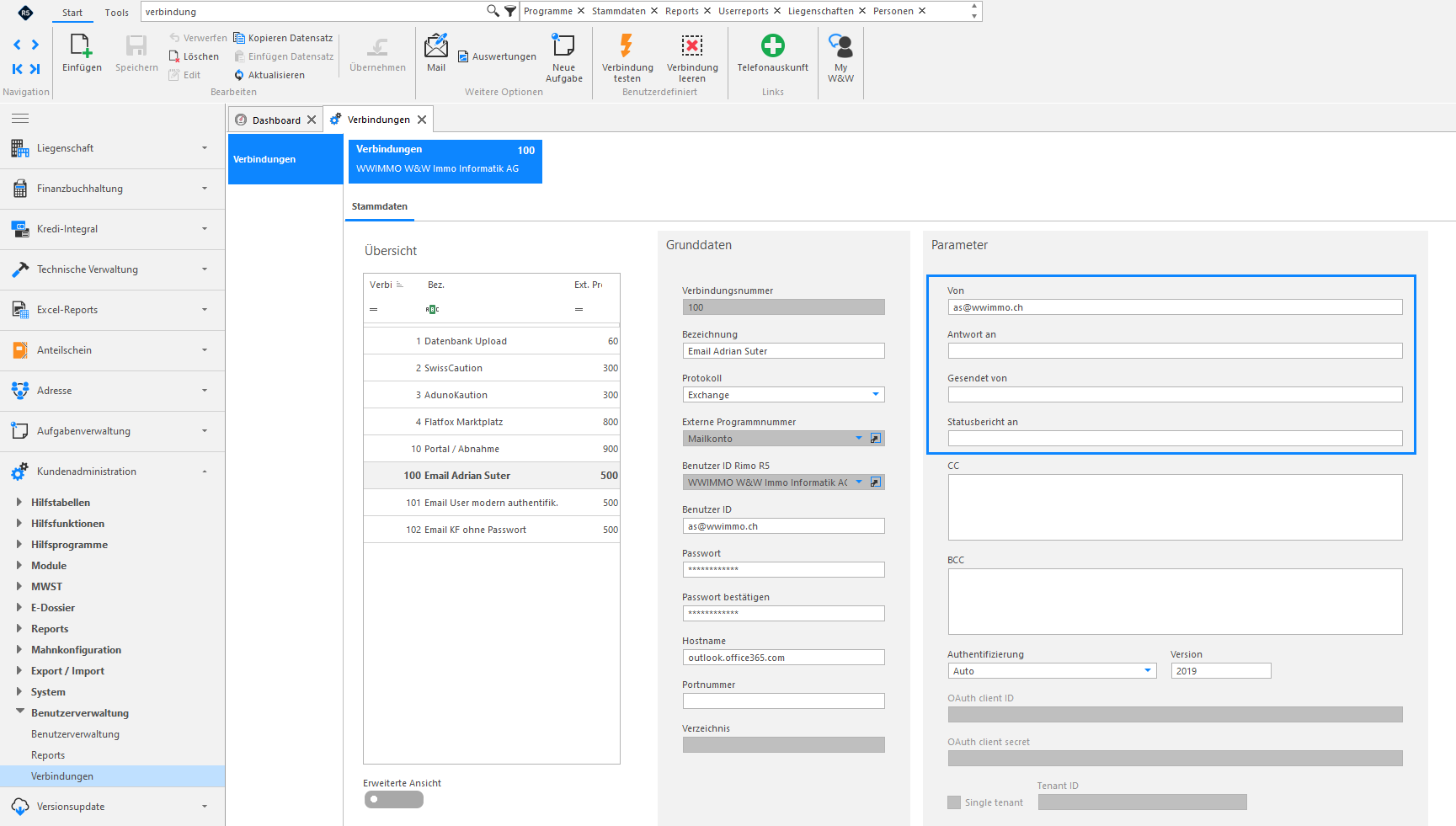Collapse the Kundenadministration section

tap(112, 472)
